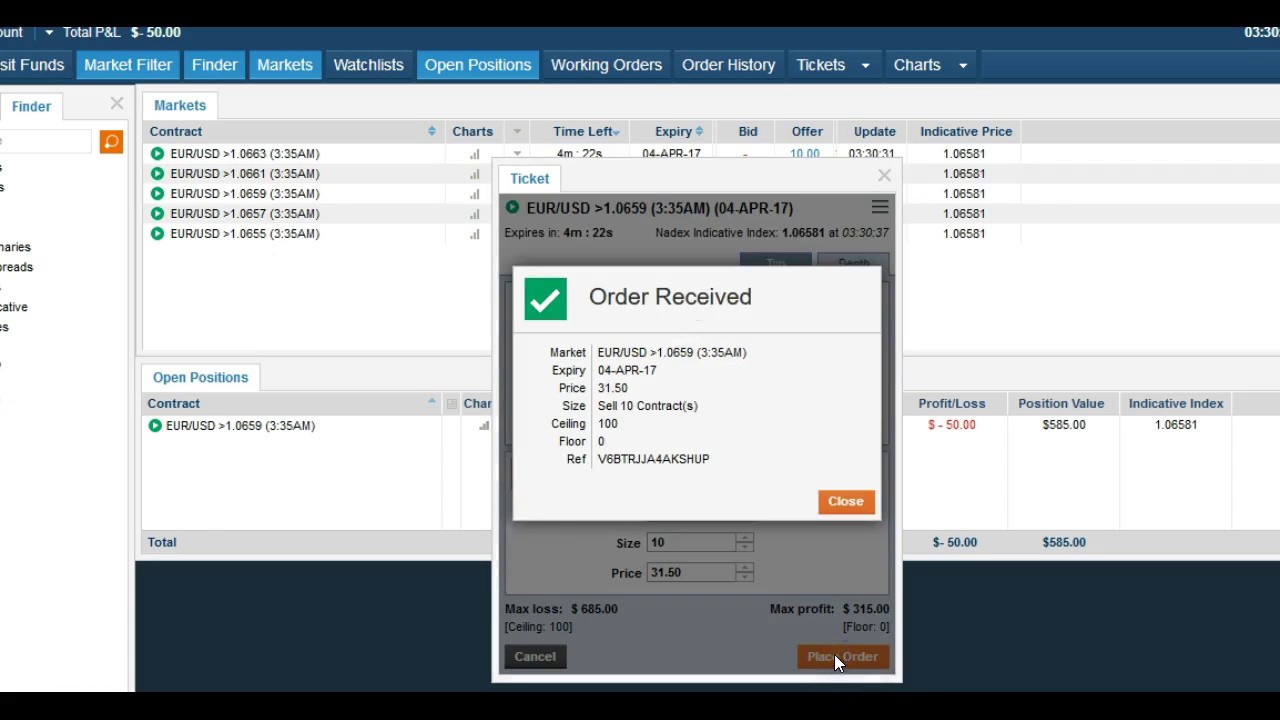Sort the Open Positions Contract column
The height and width of the screenshot is (720, 1280).
pyautogui.click(x=432, y=402)
